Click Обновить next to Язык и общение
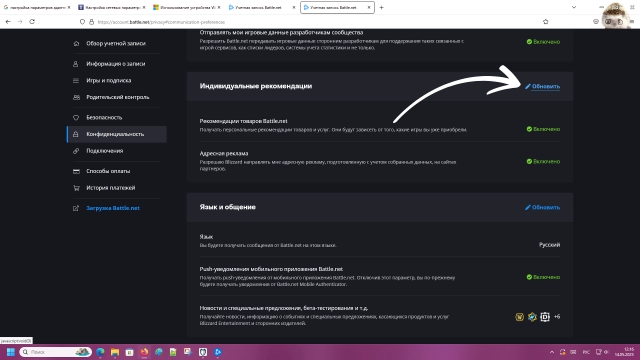Viewport: 640px width, 360px height. click(542, 207)
